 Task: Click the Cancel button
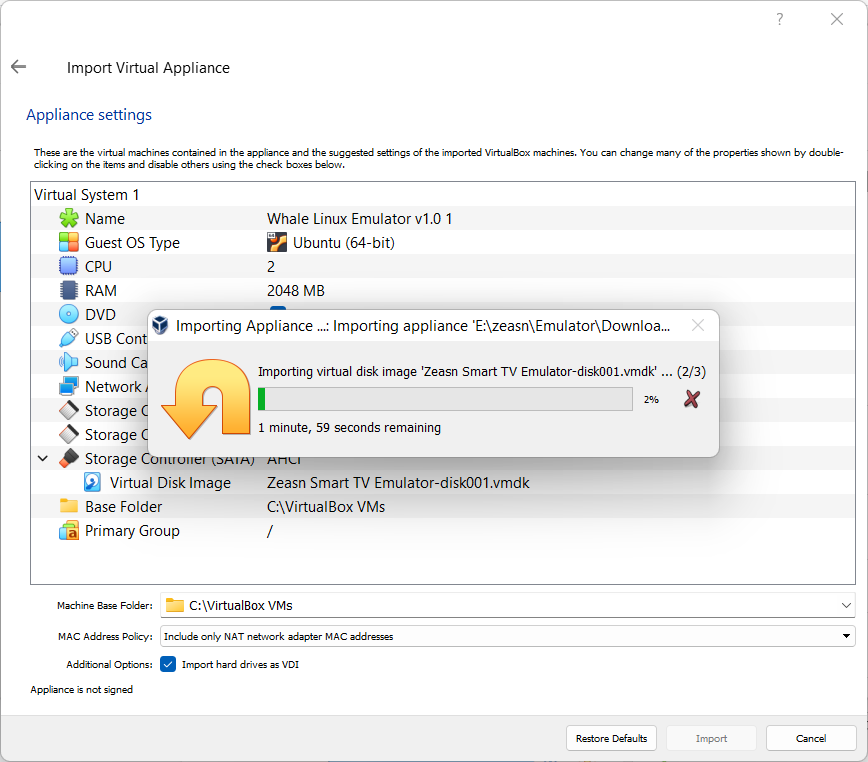811,738
